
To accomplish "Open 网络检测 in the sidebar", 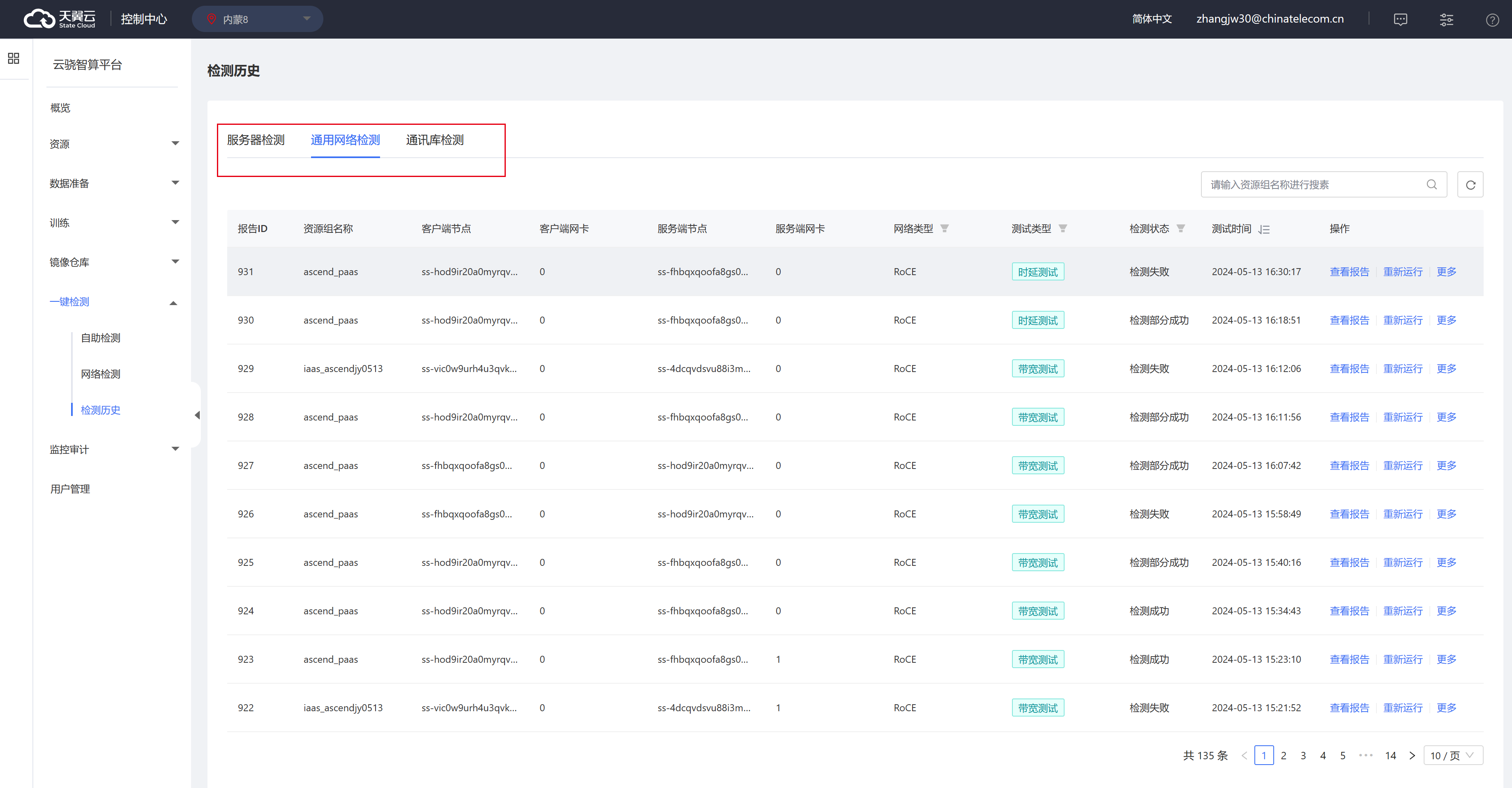I will 100,374.
